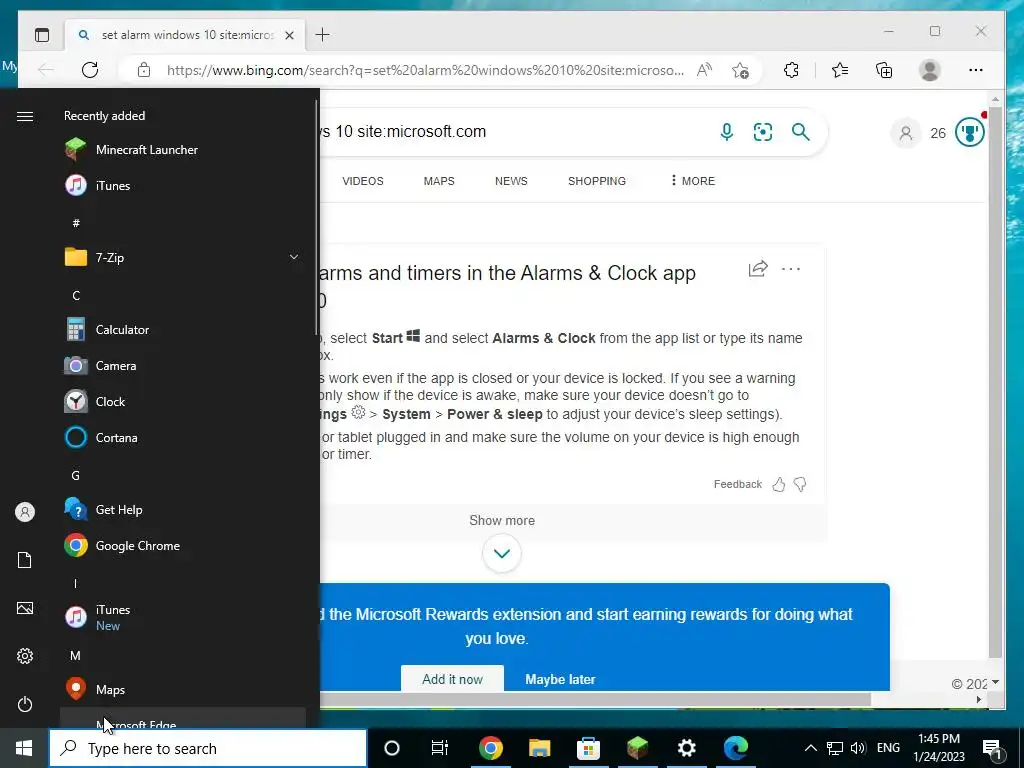The width and height of the screenshot is (1024, 768).
Task: Switch to Edge on the taskbar
Action: click(x=735, y=748)
